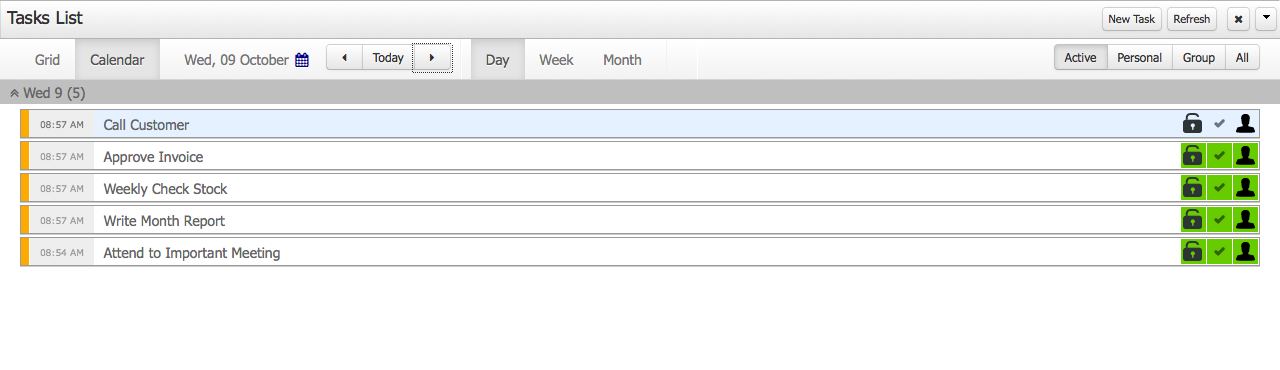This screenshot has height=370, width=1280.
Task: Toggle checkmark on Approve Invoice task
Action: coord(1219,156)
